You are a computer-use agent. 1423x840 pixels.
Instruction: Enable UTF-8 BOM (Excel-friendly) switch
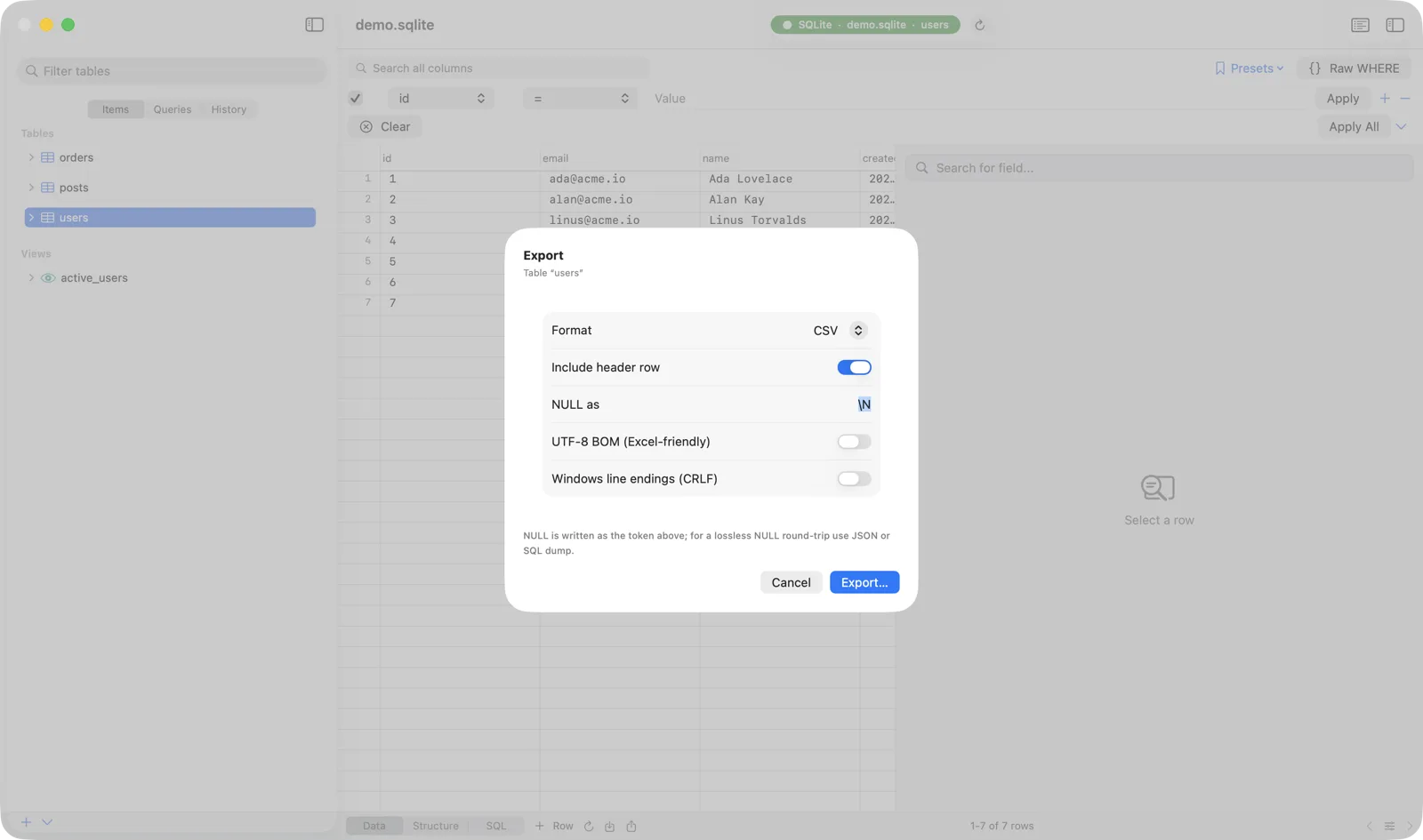[x=854, y=442]
